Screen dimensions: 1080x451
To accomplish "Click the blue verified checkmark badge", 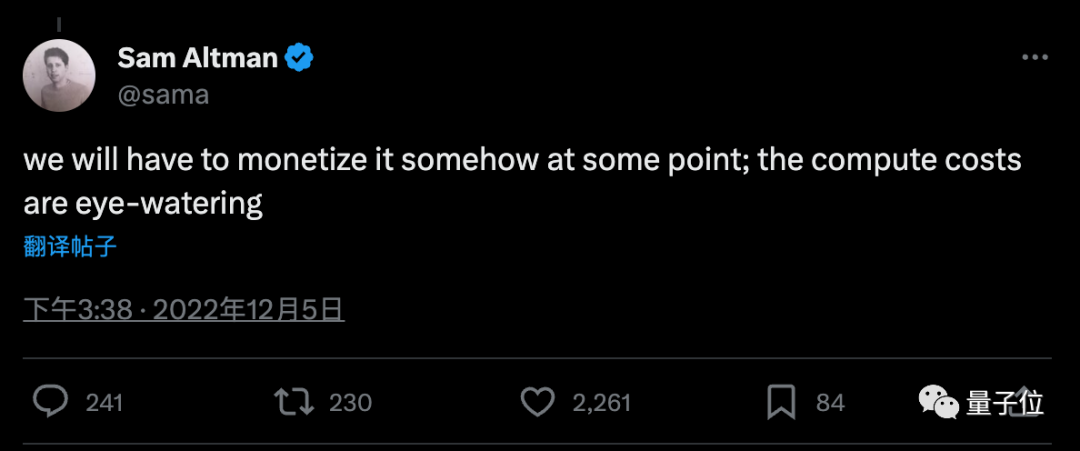I will [300, 58].
